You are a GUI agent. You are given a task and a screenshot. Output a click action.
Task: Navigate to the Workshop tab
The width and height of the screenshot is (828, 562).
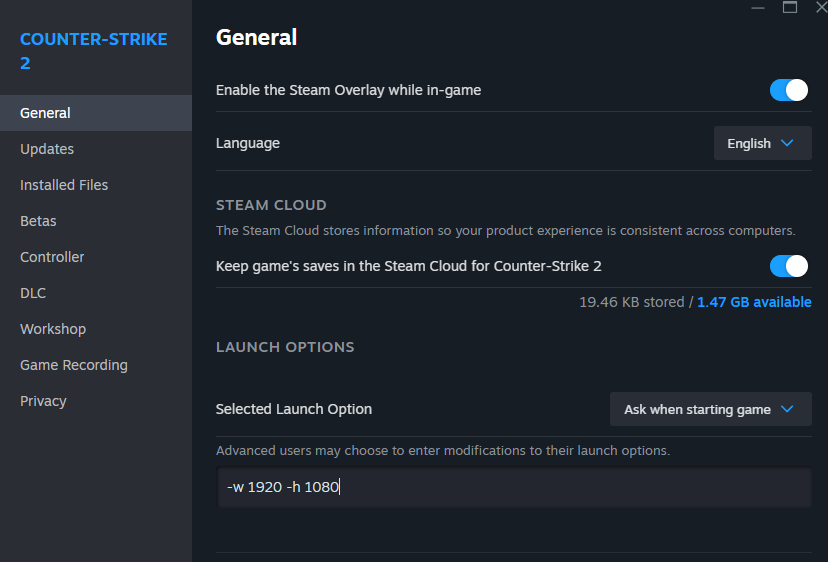coord(53,329)
